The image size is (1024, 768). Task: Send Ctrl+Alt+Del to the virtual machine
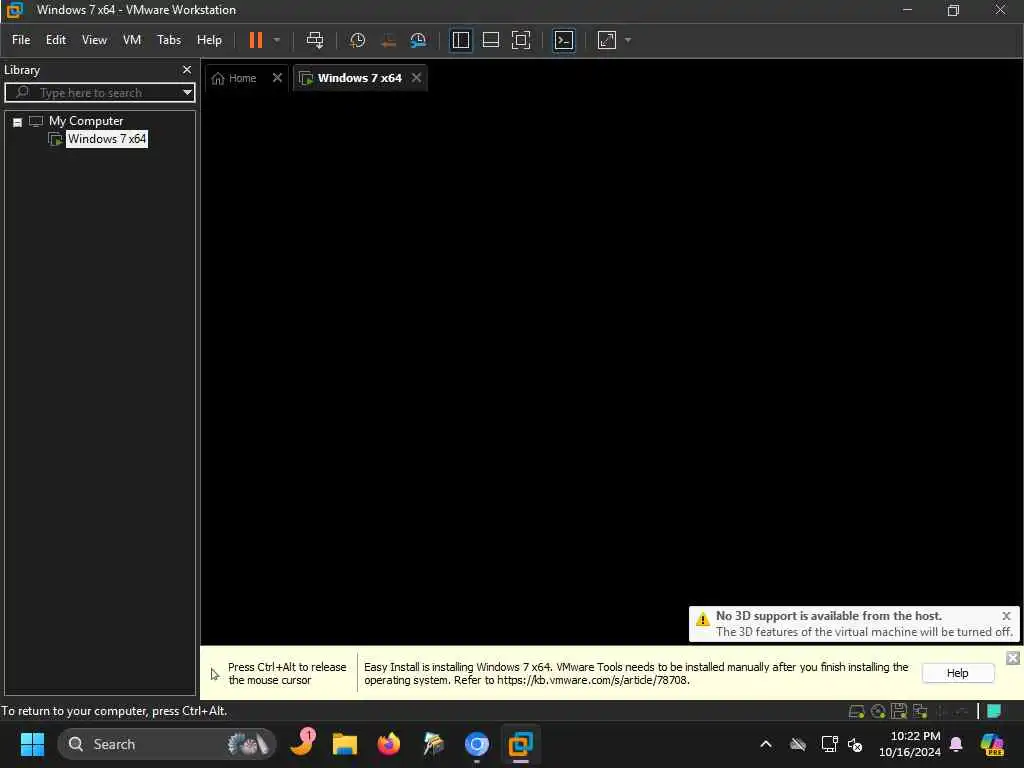[x=315, y=40]
